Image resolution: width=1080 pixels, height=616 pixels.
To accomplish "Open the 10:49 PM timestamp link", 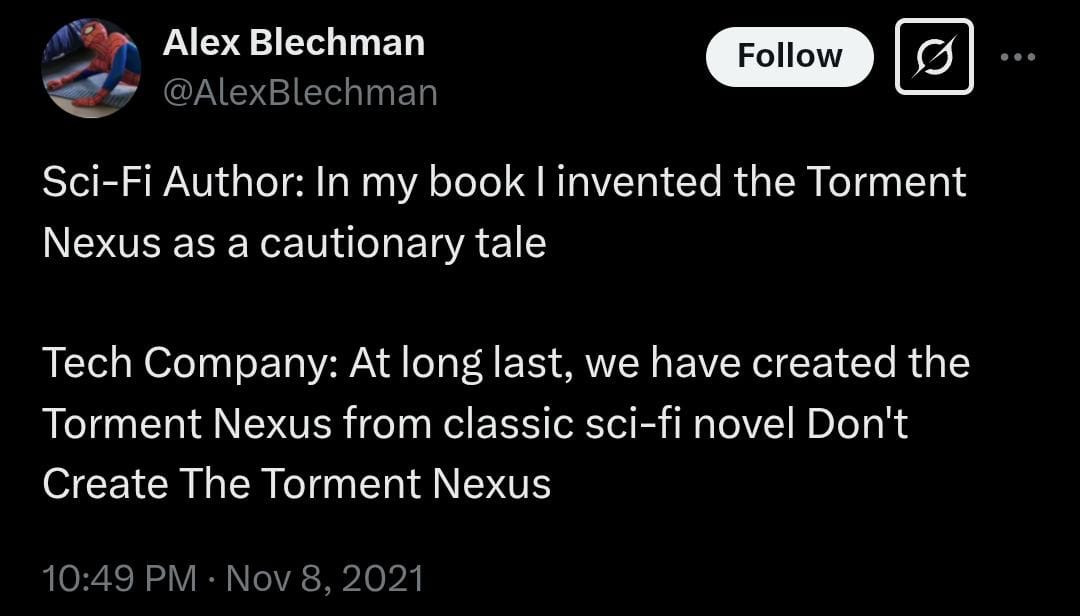I will pyautogui.click(x=119, y=577).
